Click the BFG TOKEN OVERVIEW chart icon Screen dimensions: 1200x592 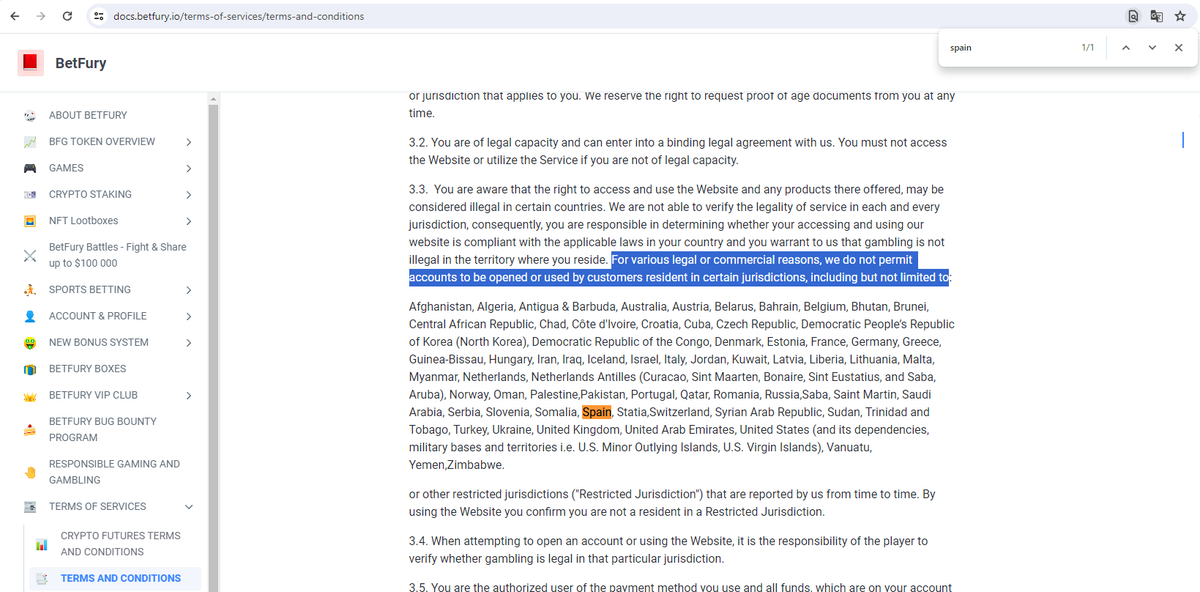pos(30,142)
